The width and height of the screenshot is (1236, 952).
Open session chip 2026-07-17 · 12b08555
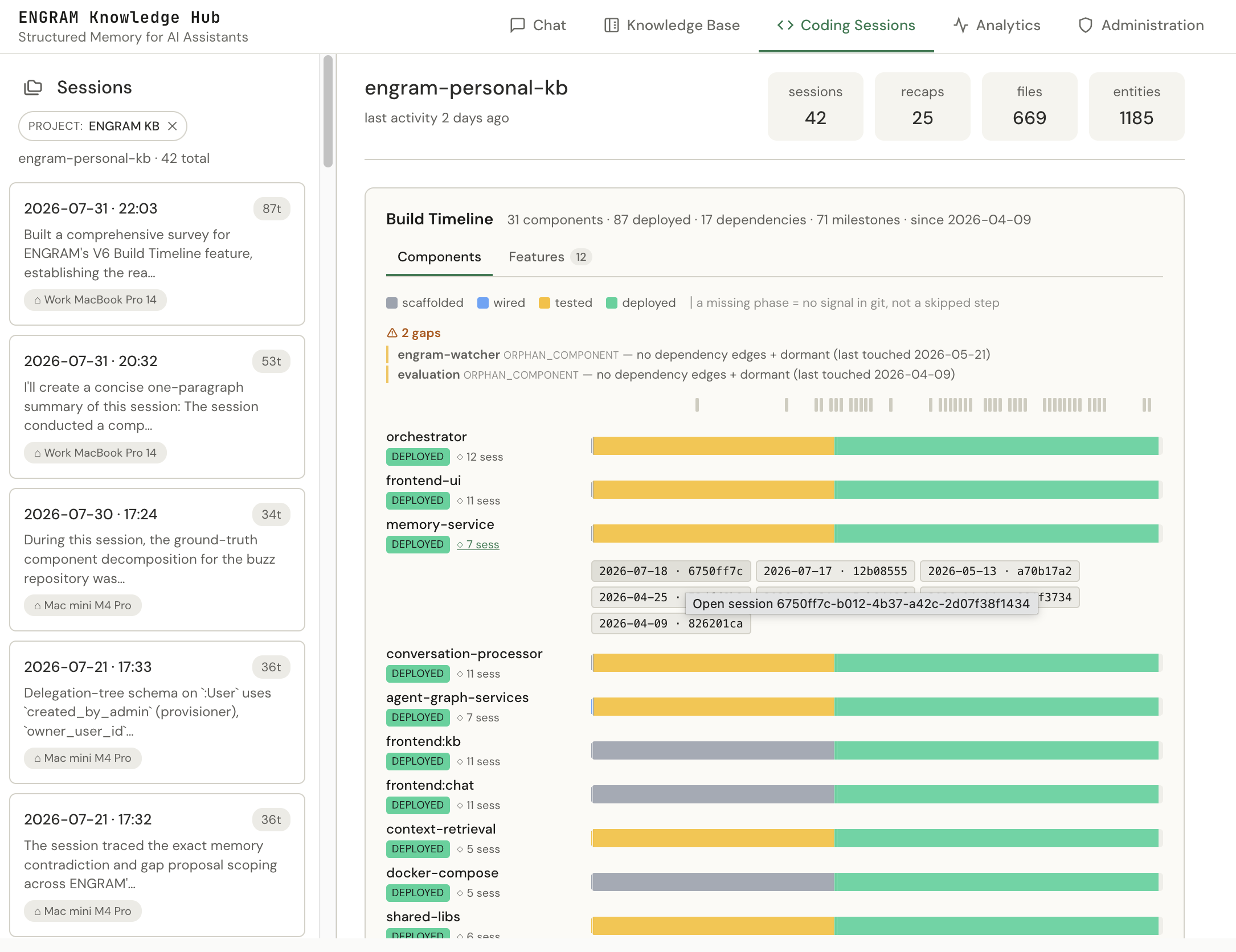(x=836, y=572)
